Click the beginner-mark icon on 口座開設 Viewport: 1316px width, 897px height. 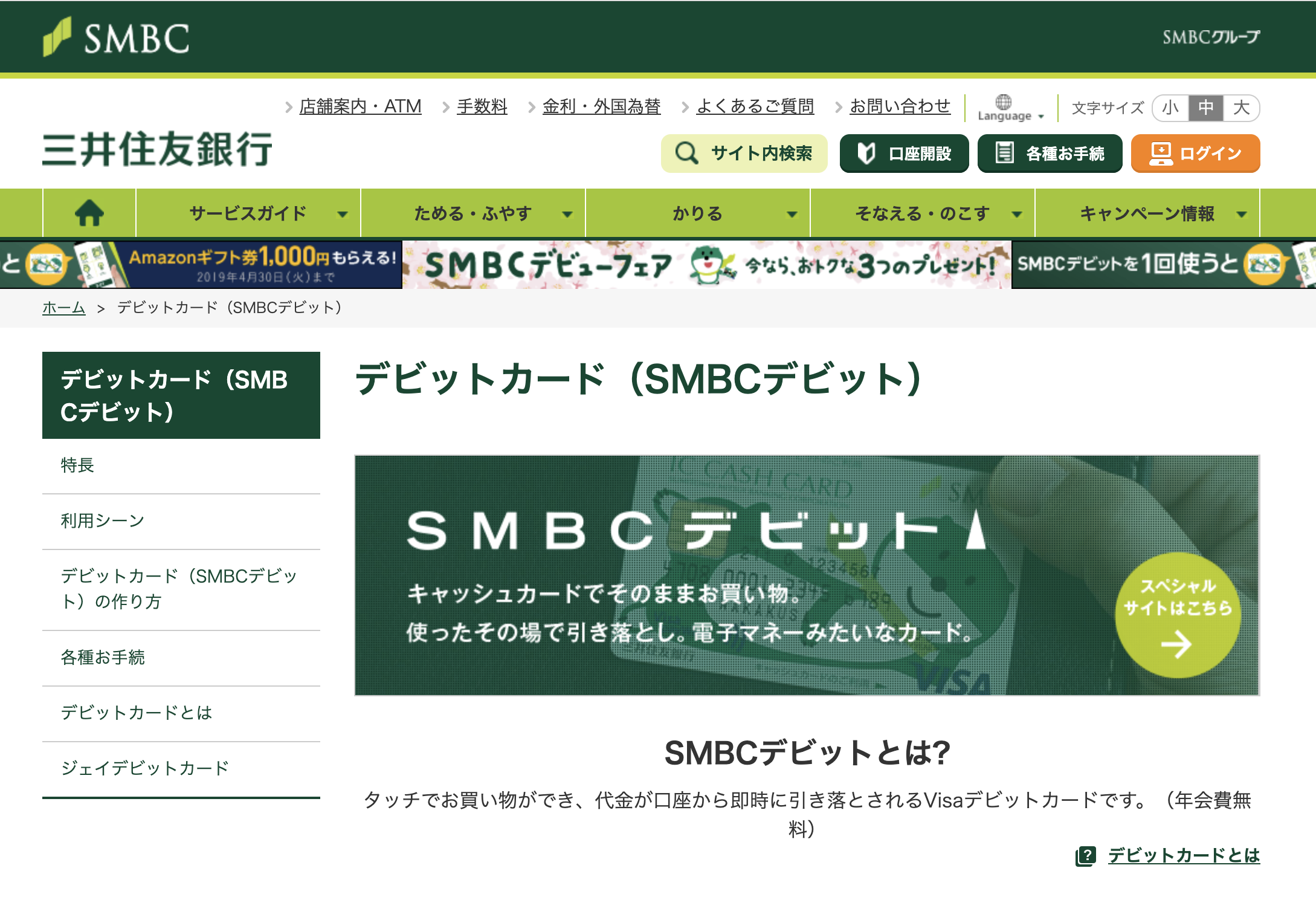point(866,154)
